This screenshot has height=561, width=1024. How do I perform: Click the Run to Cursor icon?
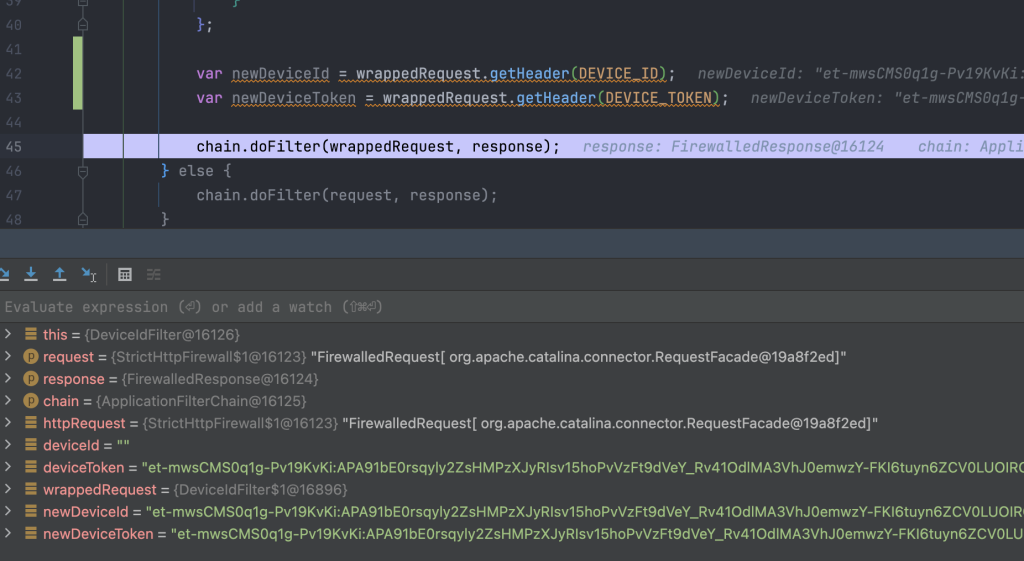89,274
